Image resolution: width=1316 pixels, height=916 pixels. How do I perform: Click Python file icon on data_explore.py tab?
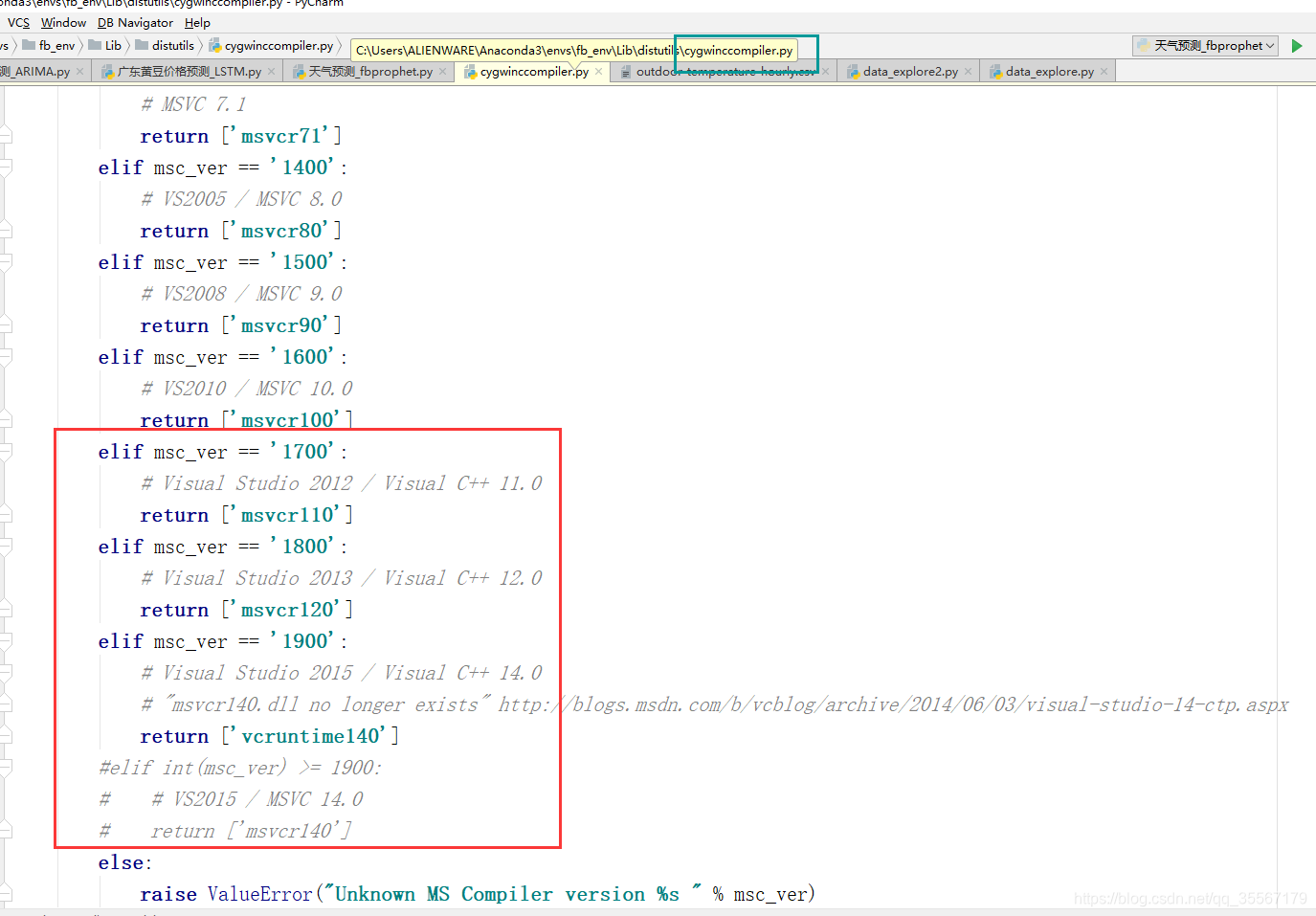(x=995, y=72)
